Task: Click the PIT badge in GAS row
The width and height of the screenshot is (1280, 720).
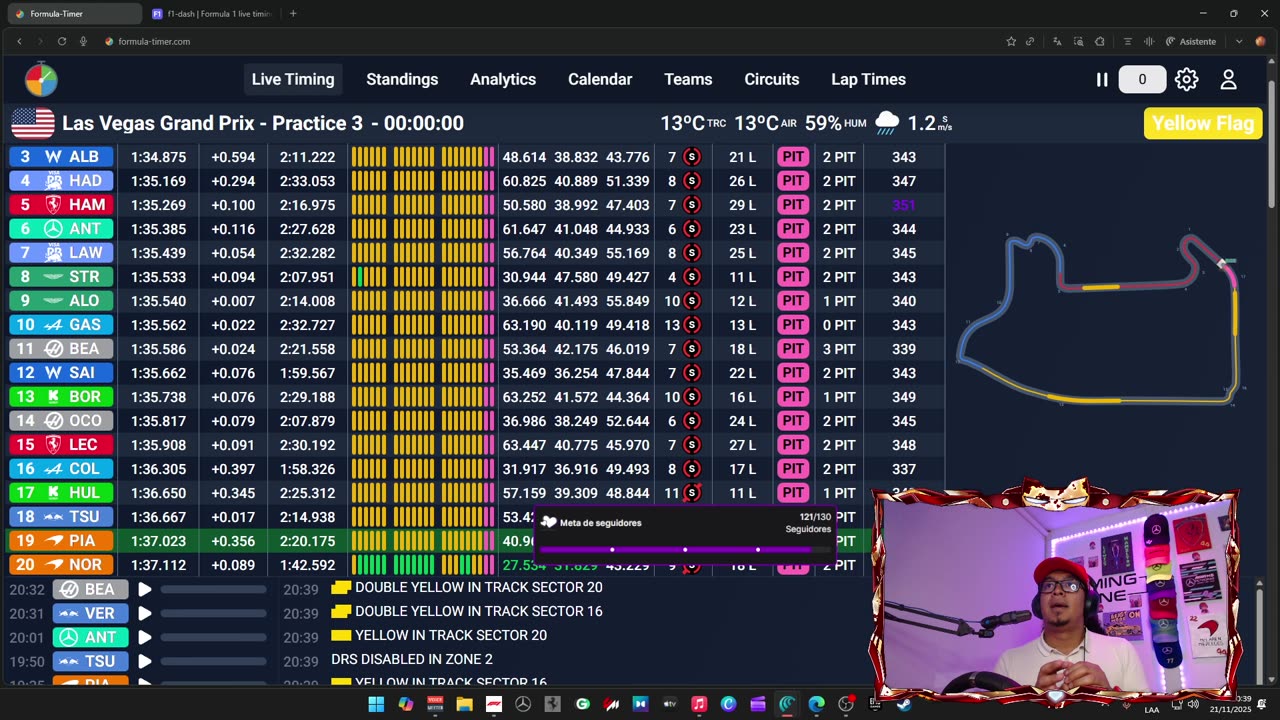Action: [x=793, y=325]
